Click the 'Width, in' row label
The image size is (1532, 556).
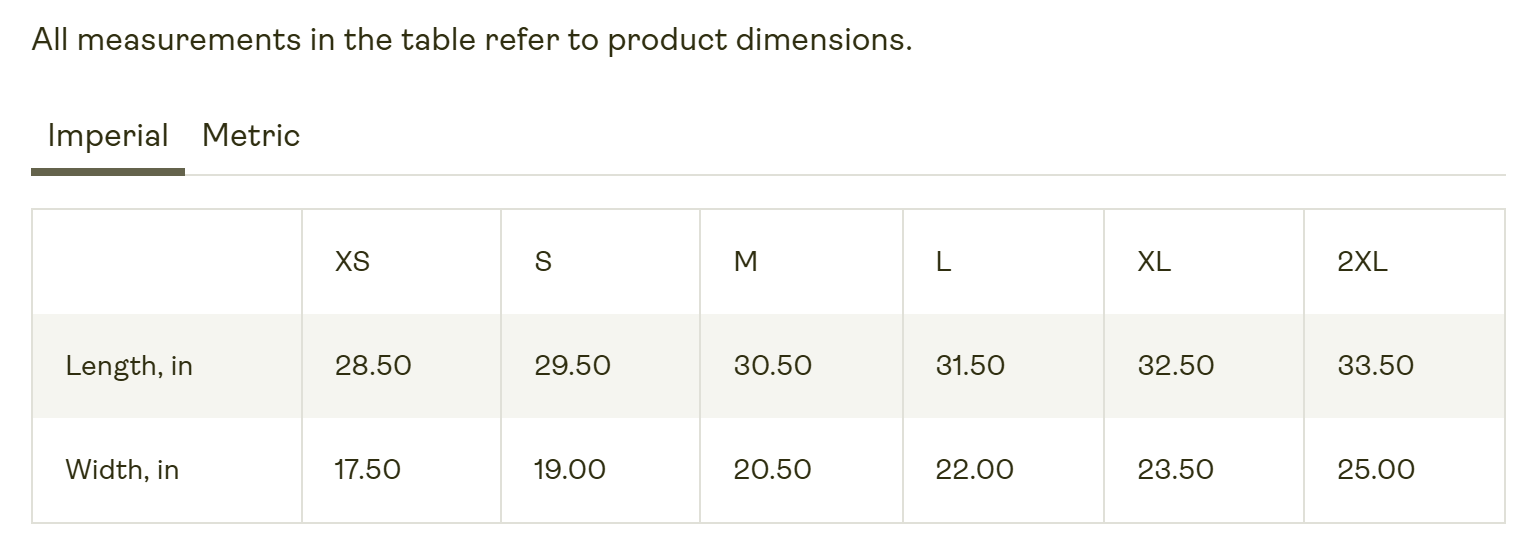122,469
